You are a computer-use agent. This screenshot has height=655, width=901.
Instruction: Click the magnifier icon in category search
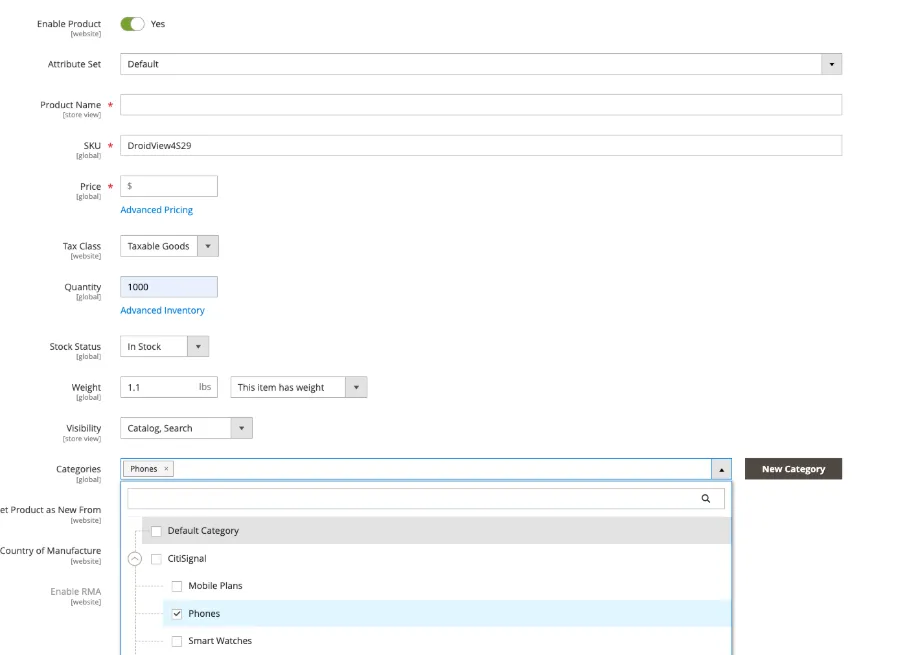pos(706,499)
